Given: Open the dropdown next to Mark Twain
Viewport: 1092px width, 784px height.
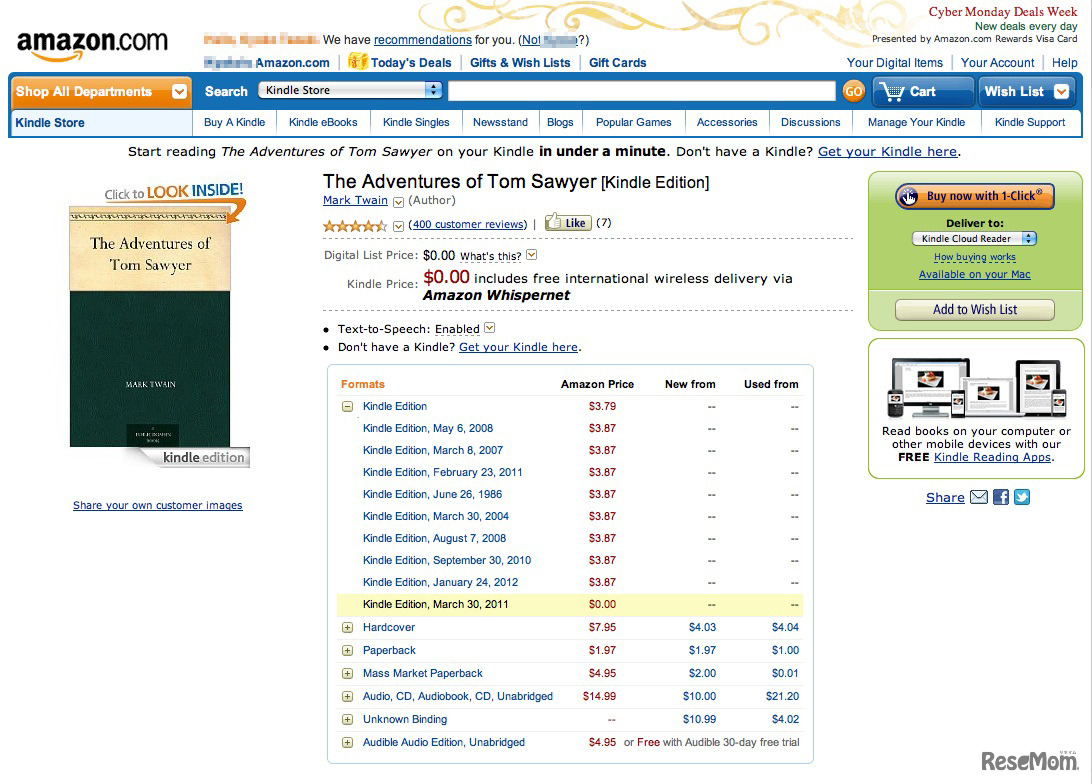Looking at the screenshot, I should pos(398,202).
